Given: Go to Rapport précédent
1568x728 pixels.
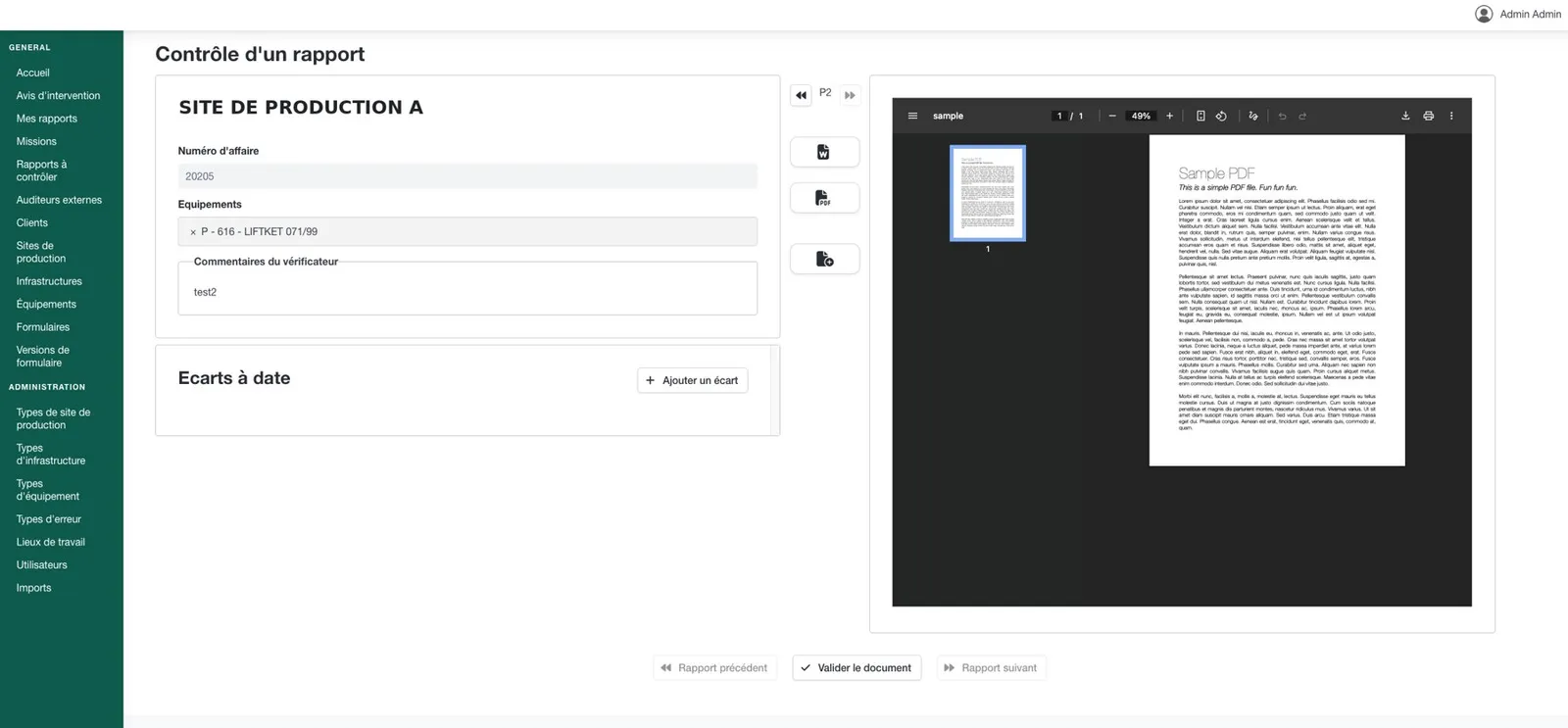Looking at the screenshot, I should tap(715, 668).
